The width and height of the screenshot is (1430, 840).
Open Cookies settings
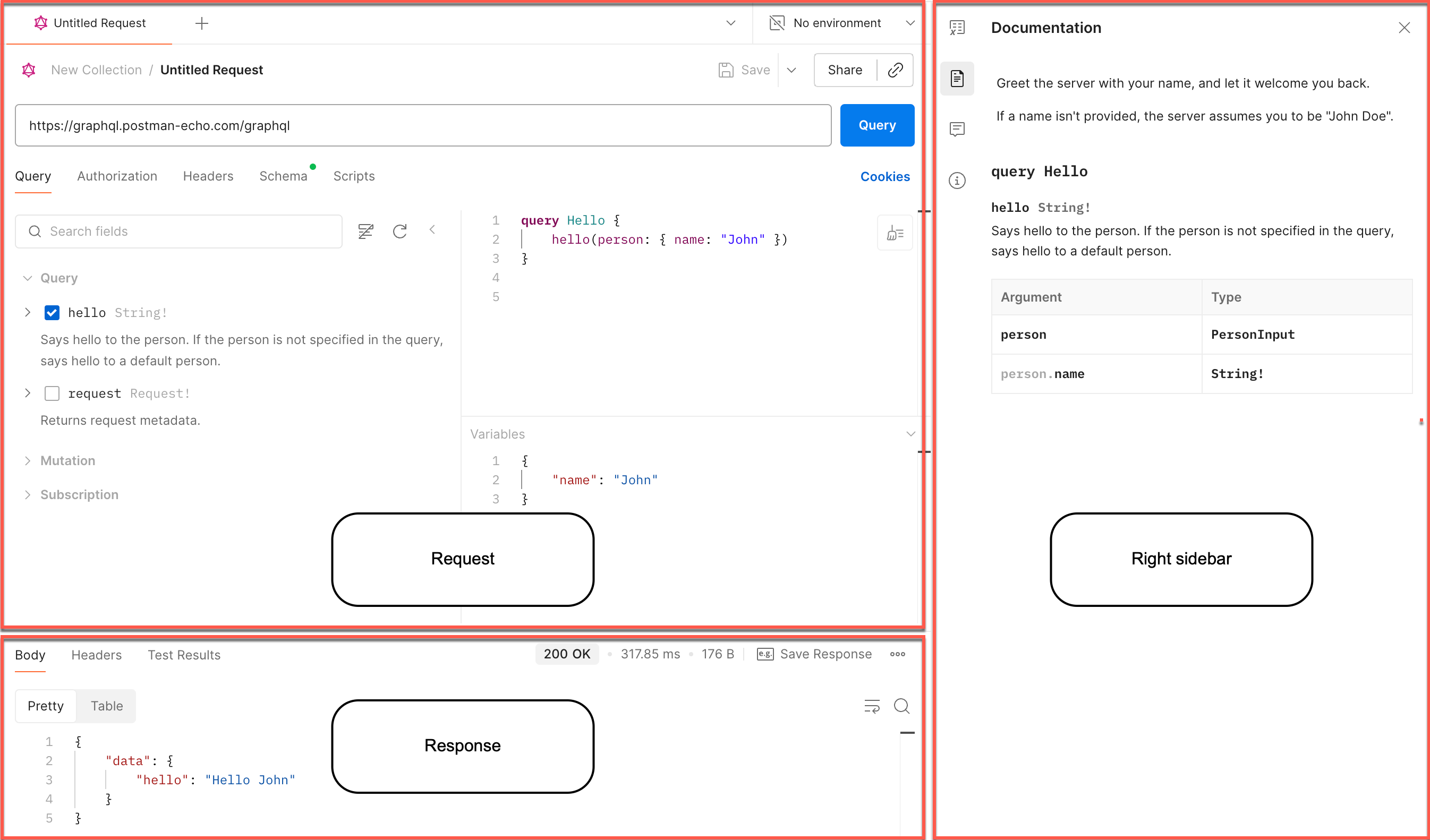(884, 176)
